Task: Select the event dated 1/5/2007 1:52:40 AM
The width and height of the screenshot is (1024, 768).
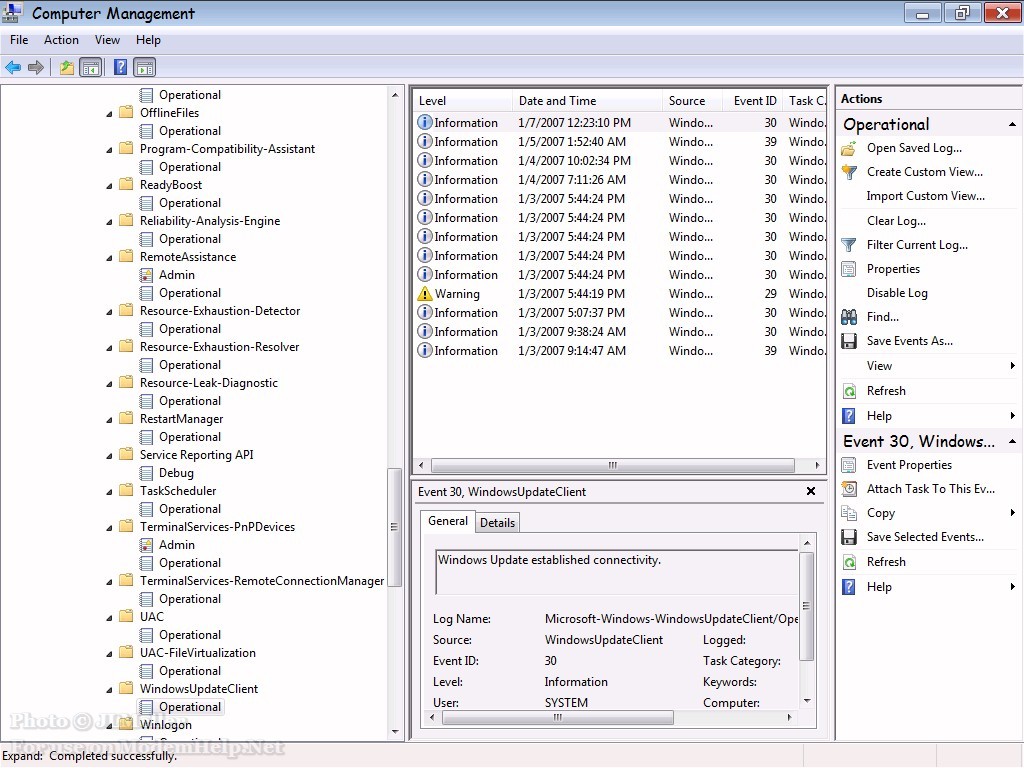Action: (620, 142)
